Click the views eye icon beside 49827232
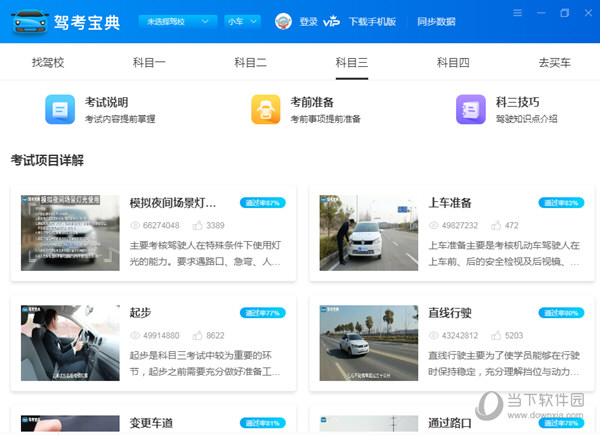This screenshot has width=600, height=435. tap(434, 225)
